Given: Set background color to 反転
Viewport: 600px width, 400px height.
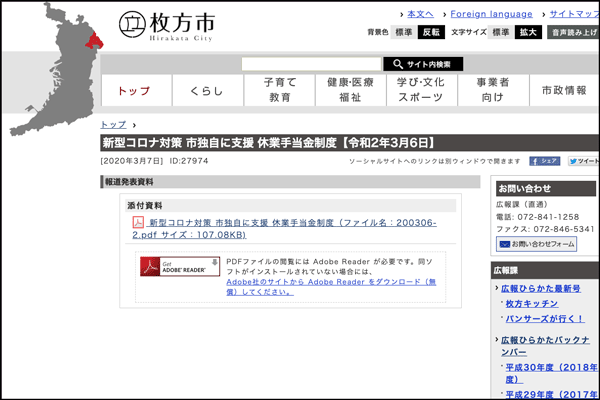Looking at the screenshot, I should click(431, 32).
